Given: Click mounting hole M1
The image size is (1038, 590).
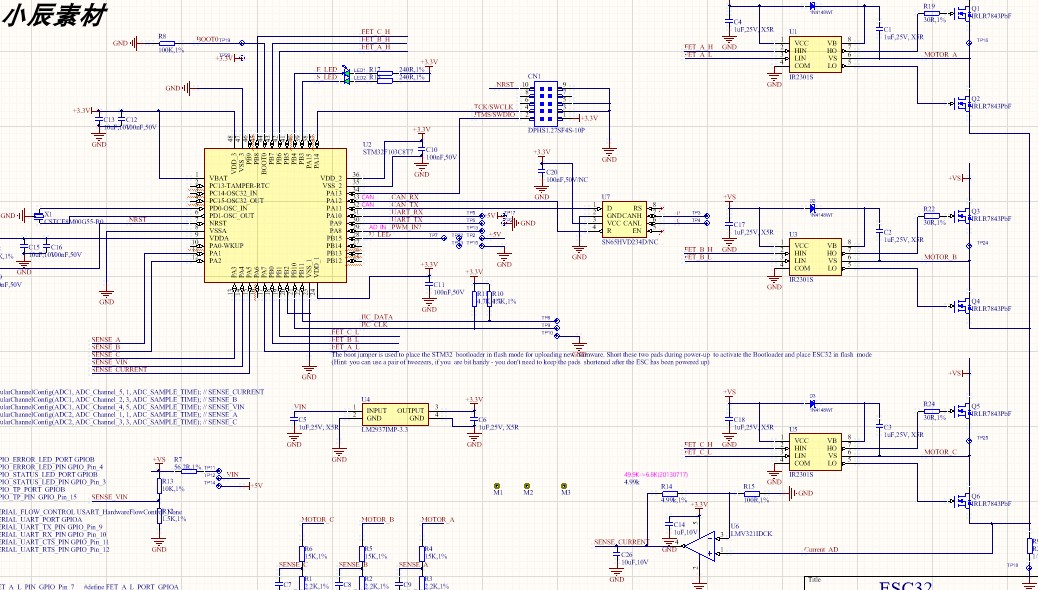Looking at the screenshot, I should [498, 486].
